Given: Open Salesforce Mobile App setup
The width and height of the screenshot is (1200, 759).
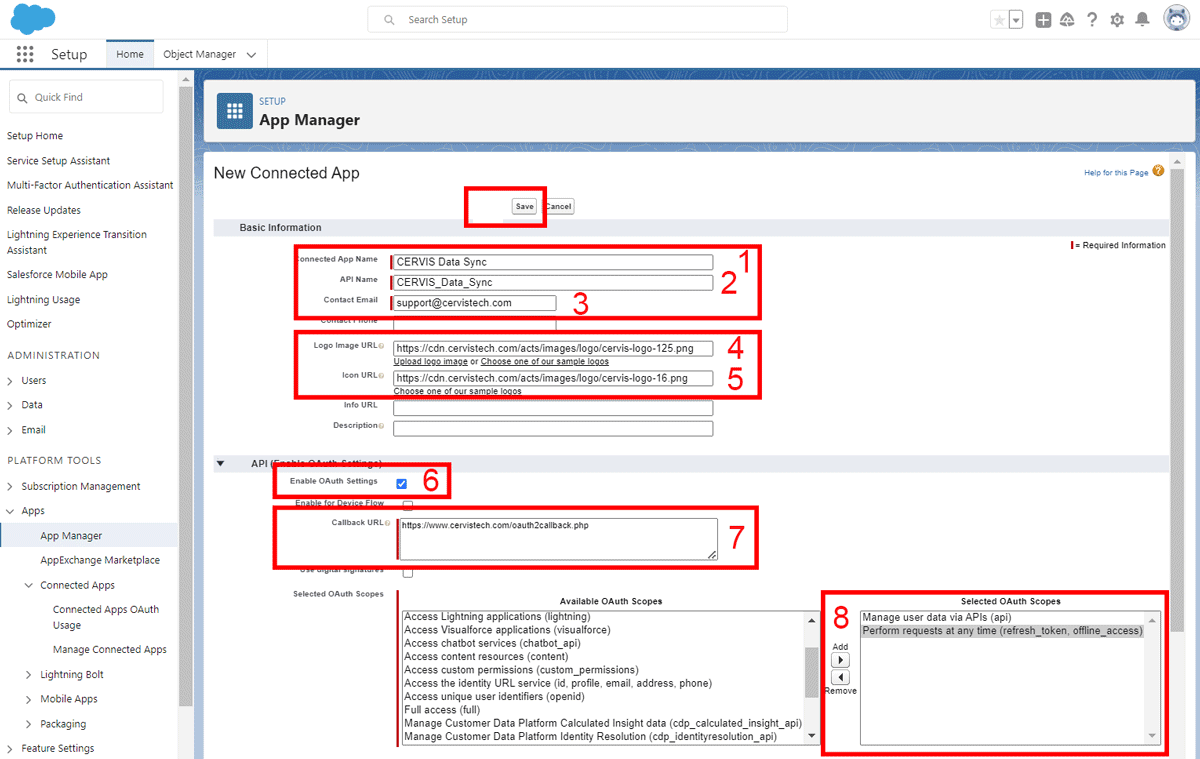Looking at the screenshot, I should pos(57,274).
